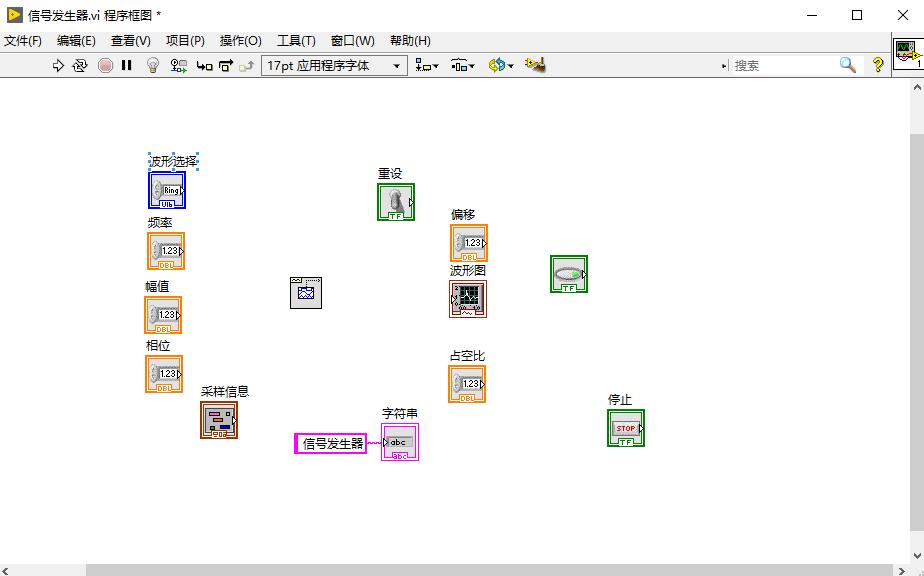This screenshot has width=924, height=576.
Task: Open the Reorder dropdown
Action: [x=501, y=65]
